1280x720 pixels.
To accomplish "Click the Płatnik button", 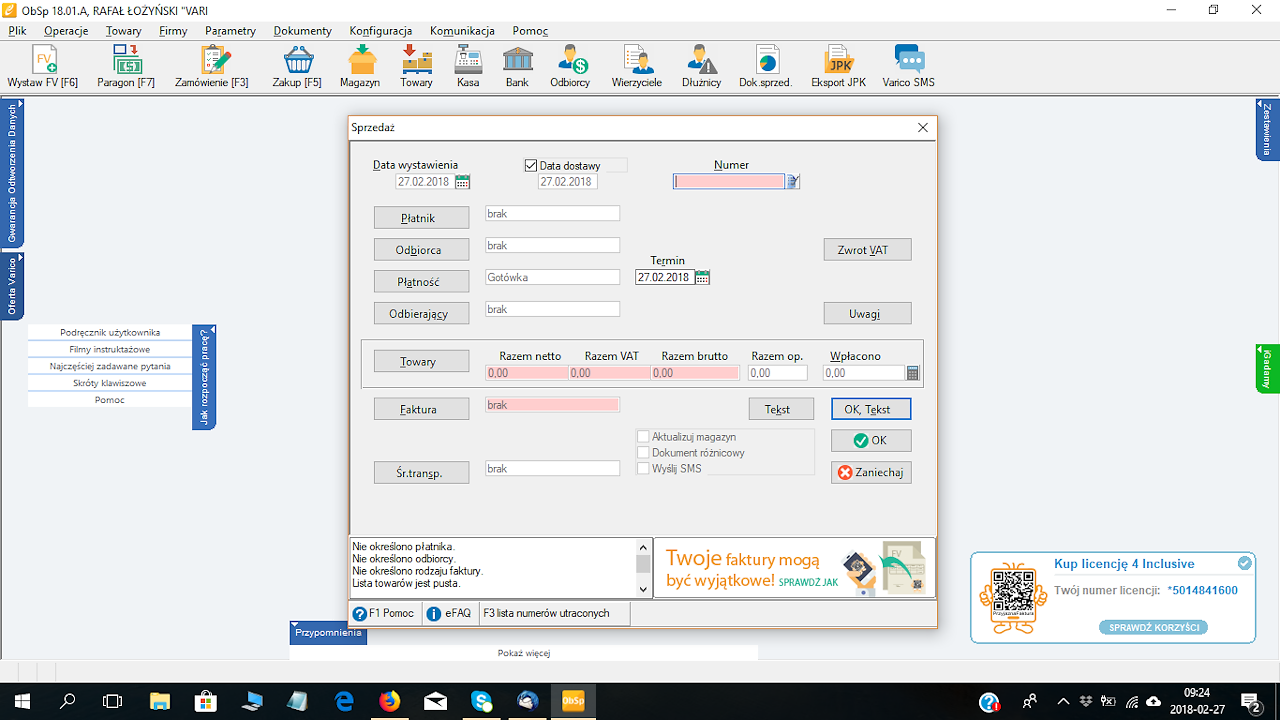I will coord(421,218).
